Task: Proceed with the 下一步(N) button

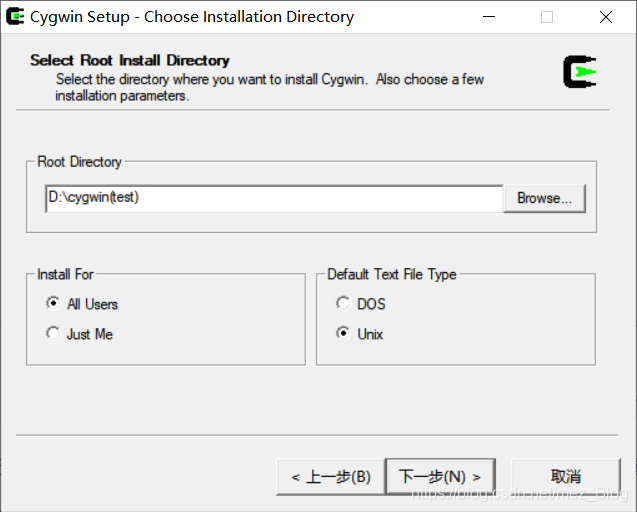Action: click(x=440, y=477)
